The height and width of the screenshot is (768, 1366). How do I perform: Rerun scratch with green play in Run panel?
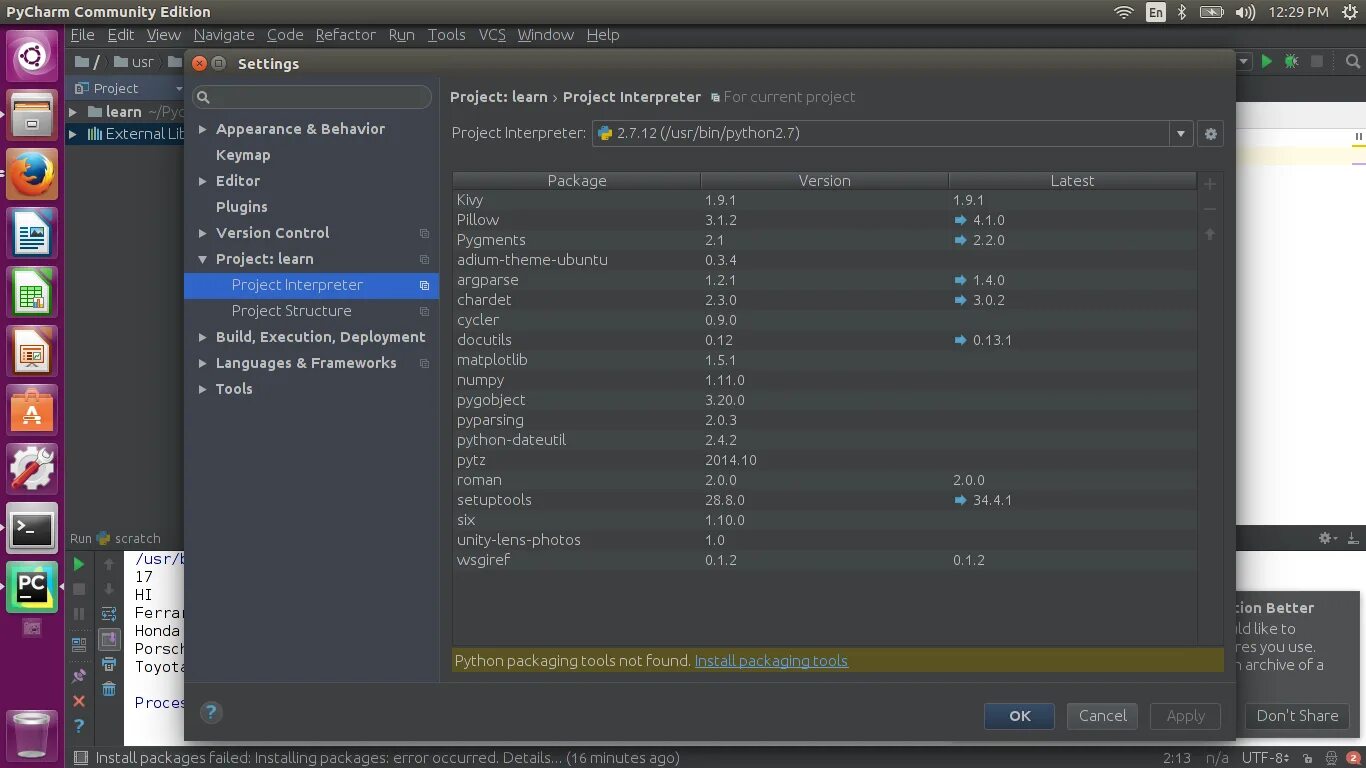(x=79, y=564)
